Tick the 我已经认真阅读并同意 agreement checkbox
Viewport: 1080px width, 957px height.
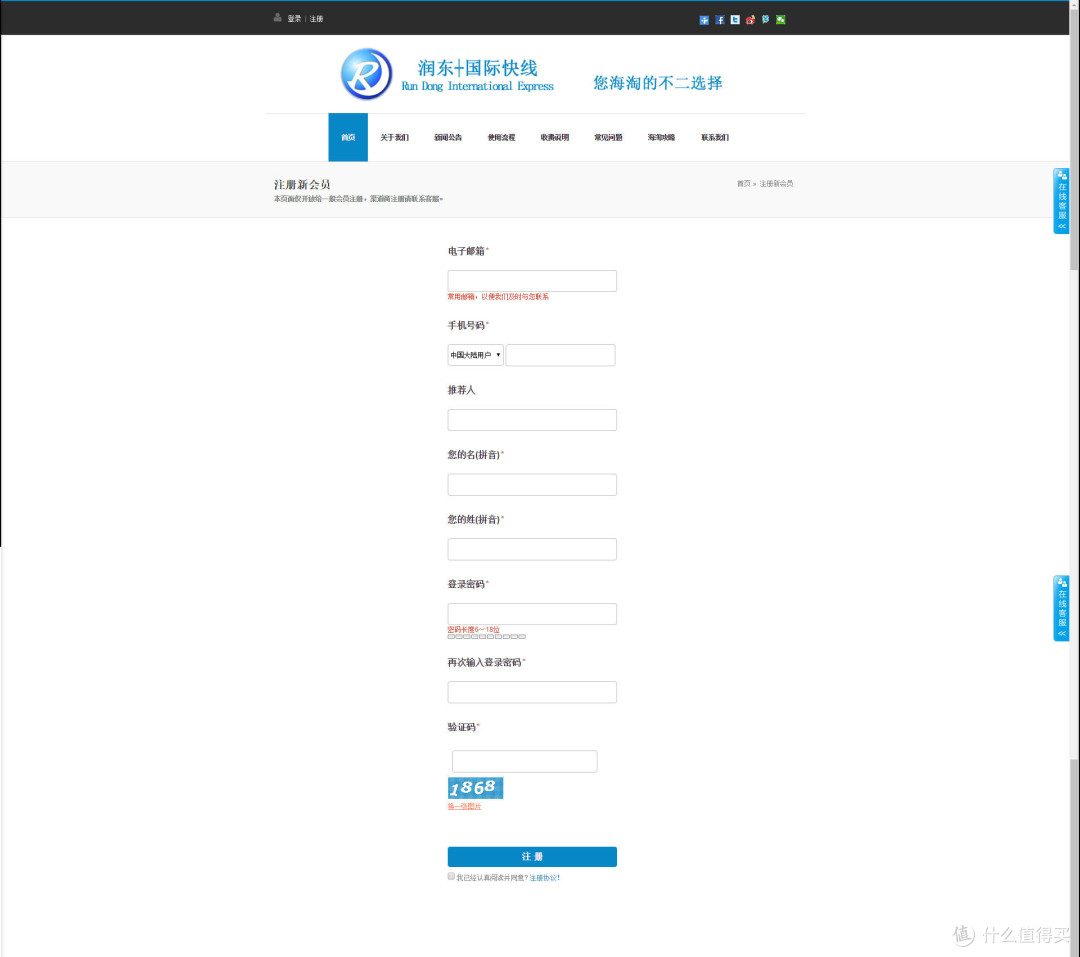(x=451, y=876)
